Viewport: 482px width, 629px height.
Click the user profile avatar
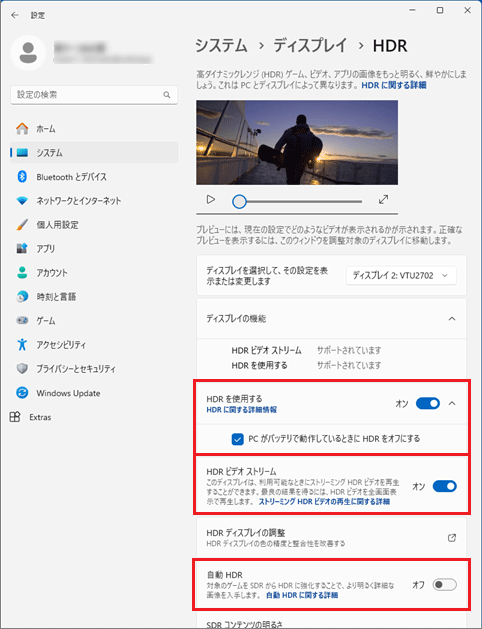(x=28, y=53)
